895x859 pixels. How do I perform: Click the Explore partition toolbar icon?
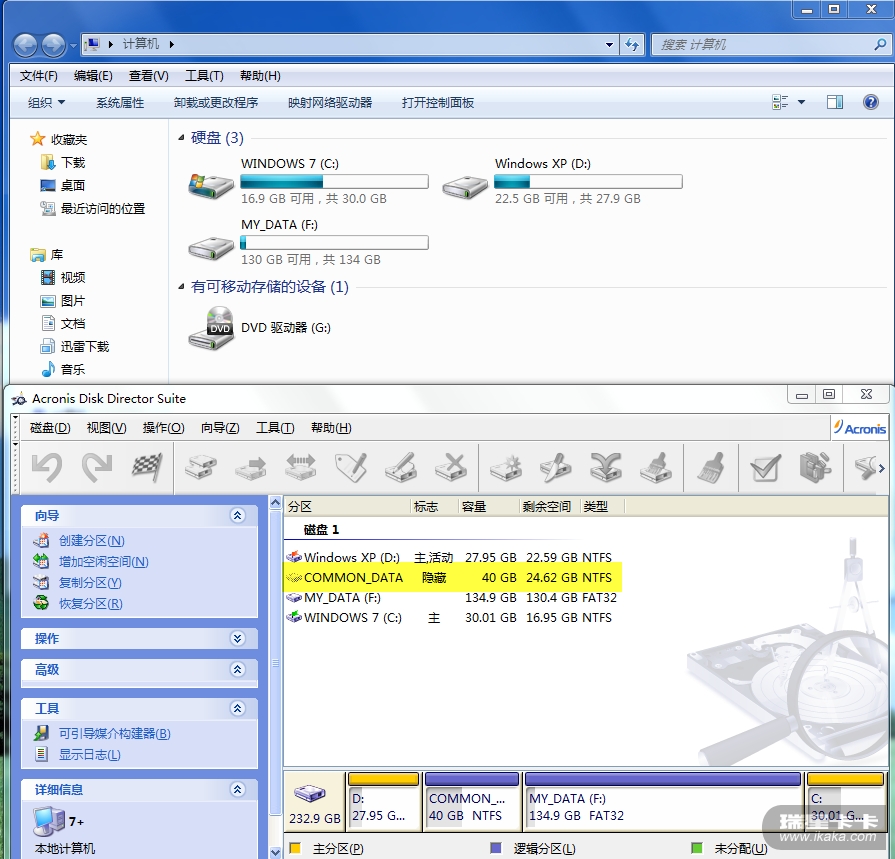(x=815, y=468)
